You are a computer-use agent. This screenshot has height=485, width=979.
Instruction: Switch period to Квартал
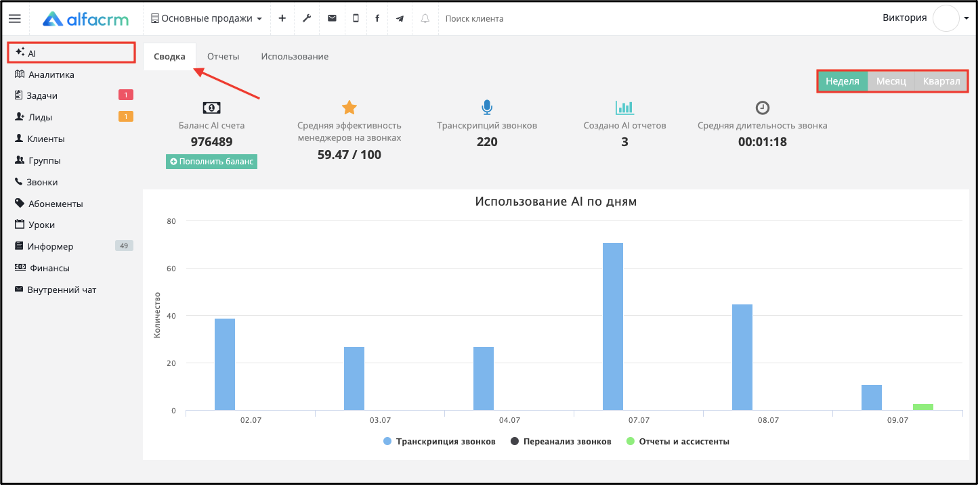(941, 81)
